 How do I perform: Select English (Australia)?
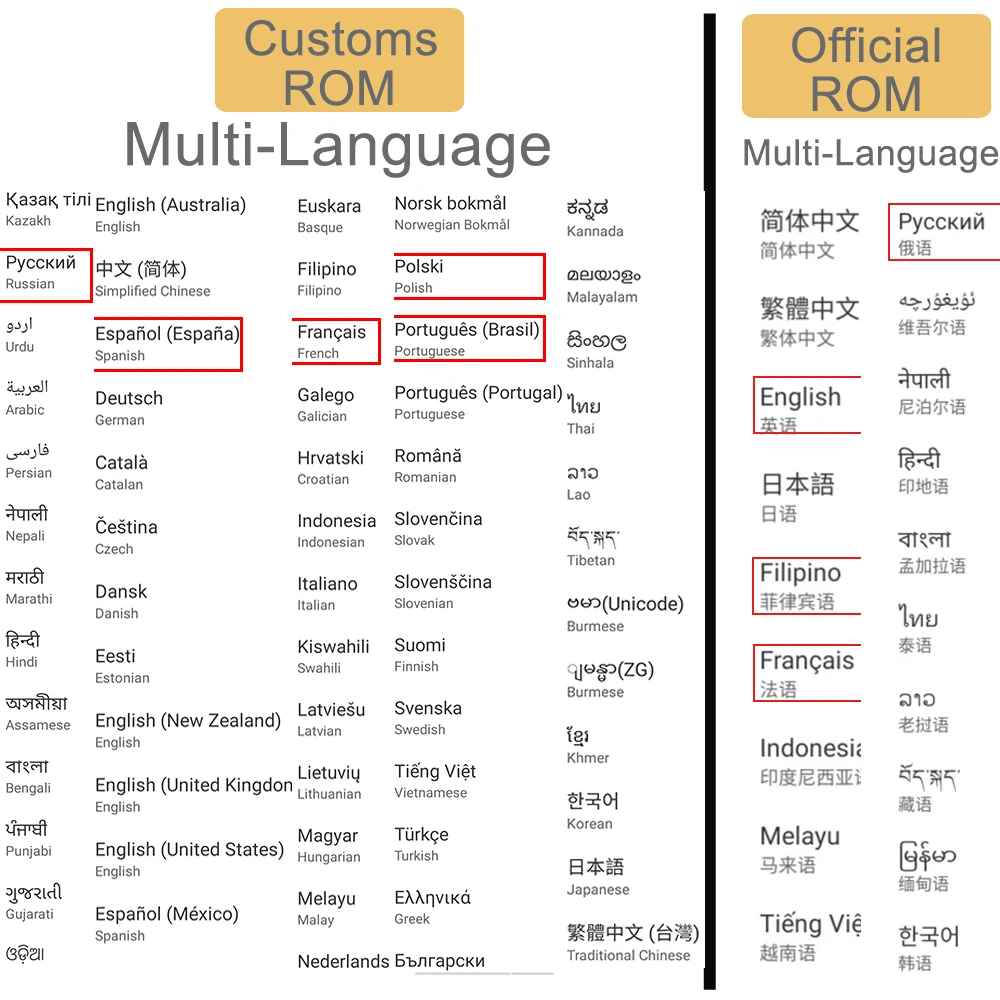[170, 215]
